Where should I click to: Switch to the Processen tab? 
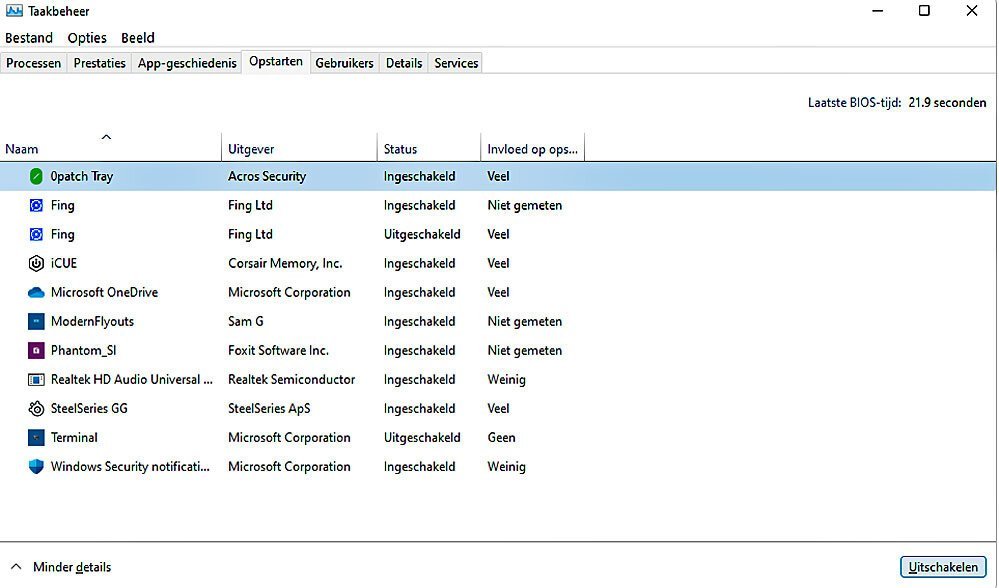point(34,63)
